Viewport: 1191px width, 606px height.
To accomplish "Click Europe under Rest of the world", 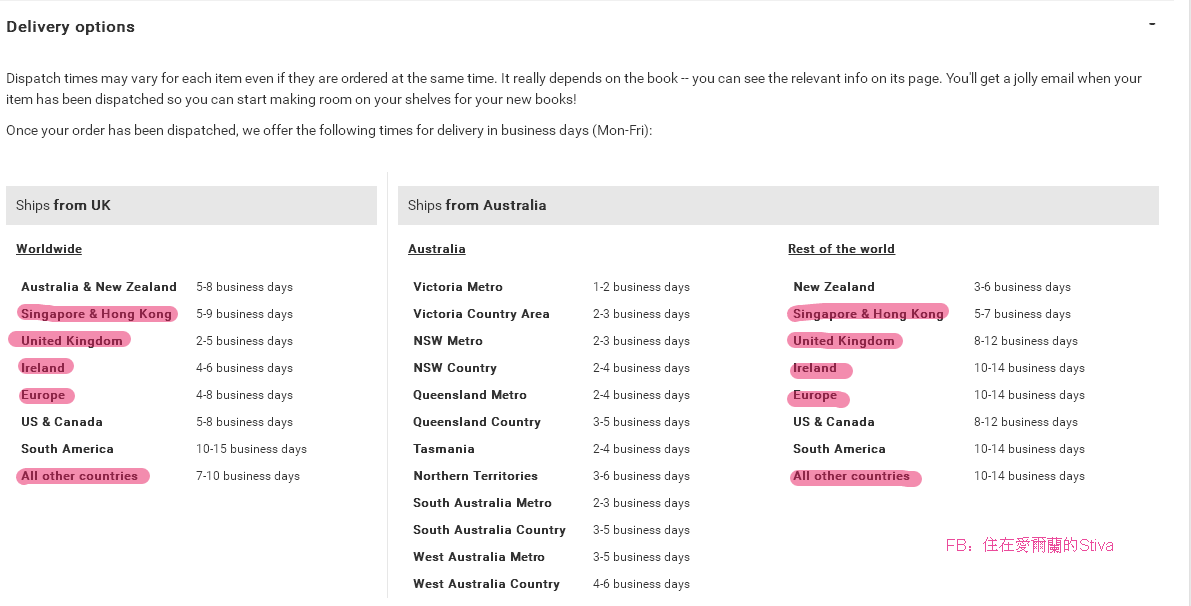I will [x=815, y=396].
